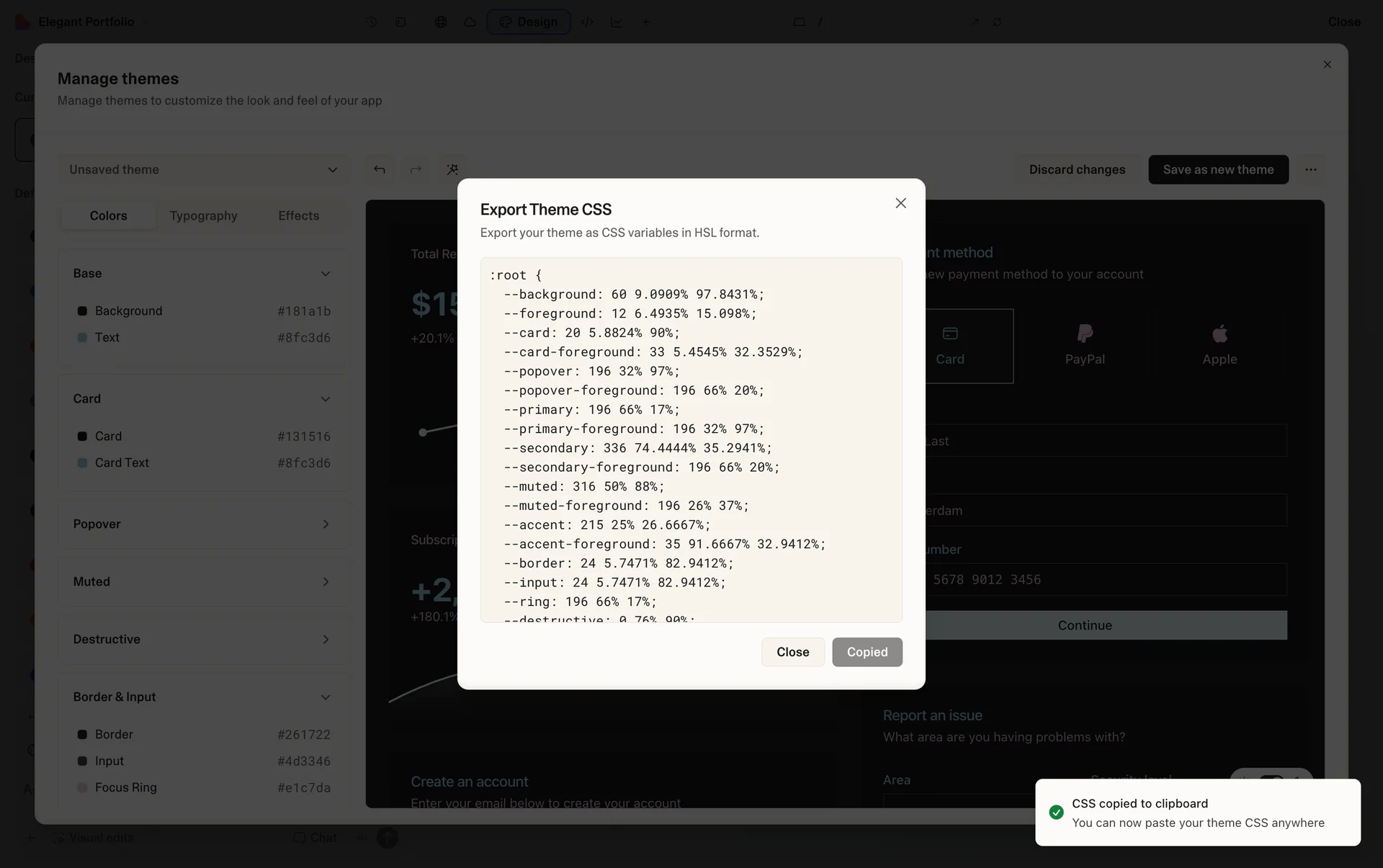1383x868 pixels.
Task: Switch to the Typography tab
Action: (203, 215)
